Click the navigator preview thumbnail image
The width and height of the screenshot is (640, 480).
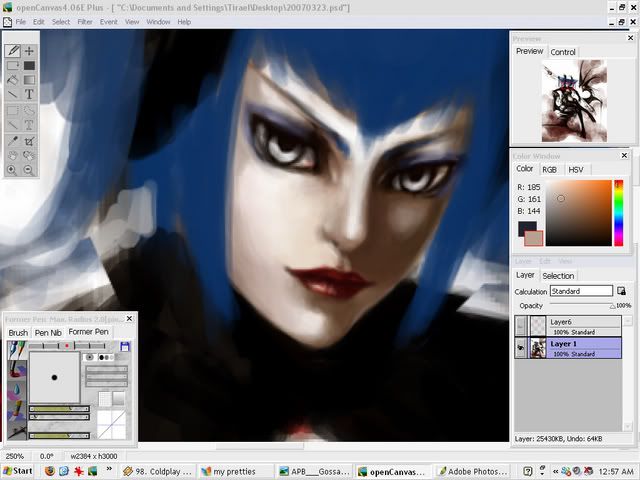(574, 101)
